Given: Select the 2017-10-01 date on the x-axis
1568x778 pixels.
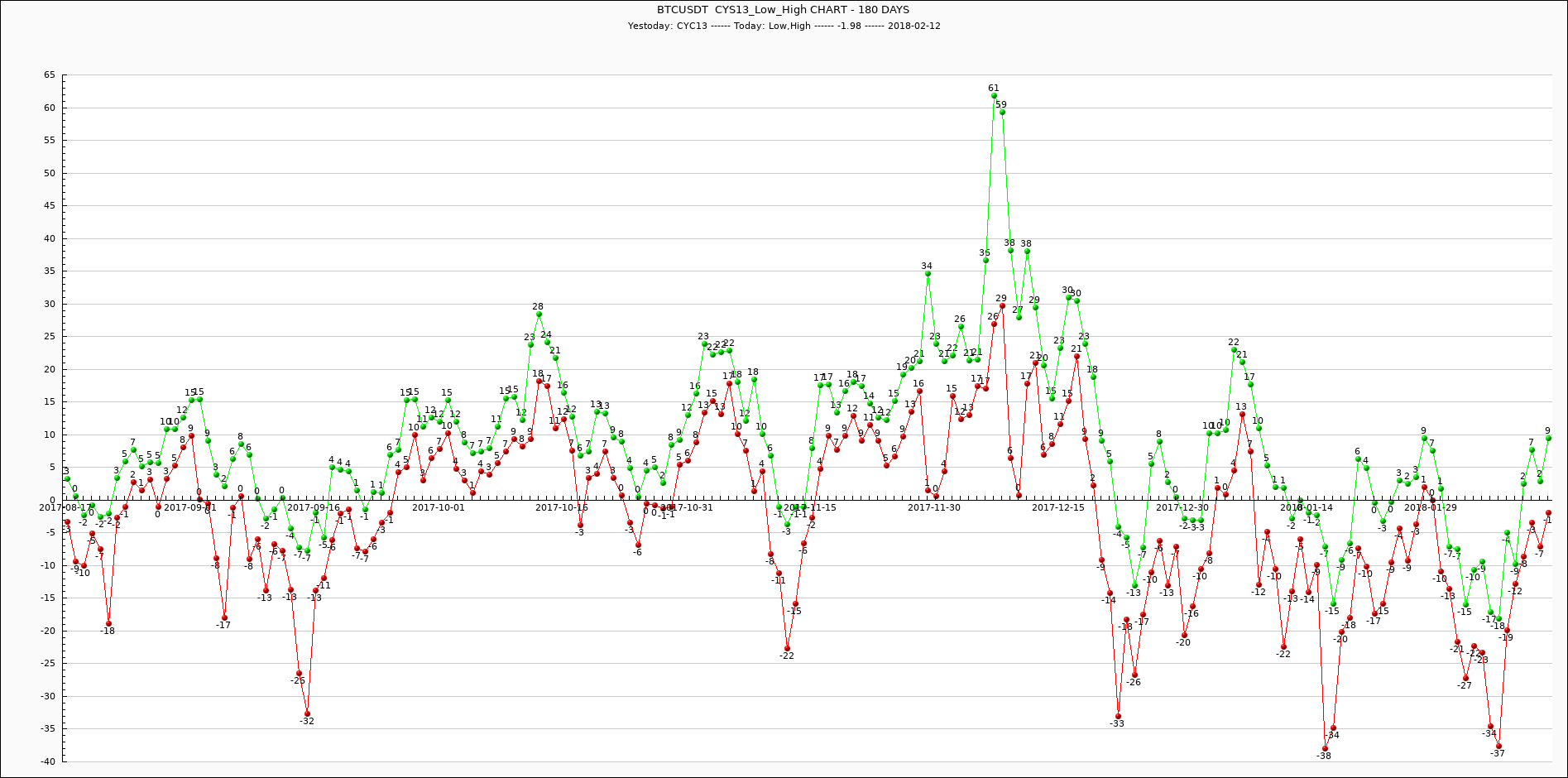Looking at the screenshot, I should pyautogui.click(x=439, y=507).
